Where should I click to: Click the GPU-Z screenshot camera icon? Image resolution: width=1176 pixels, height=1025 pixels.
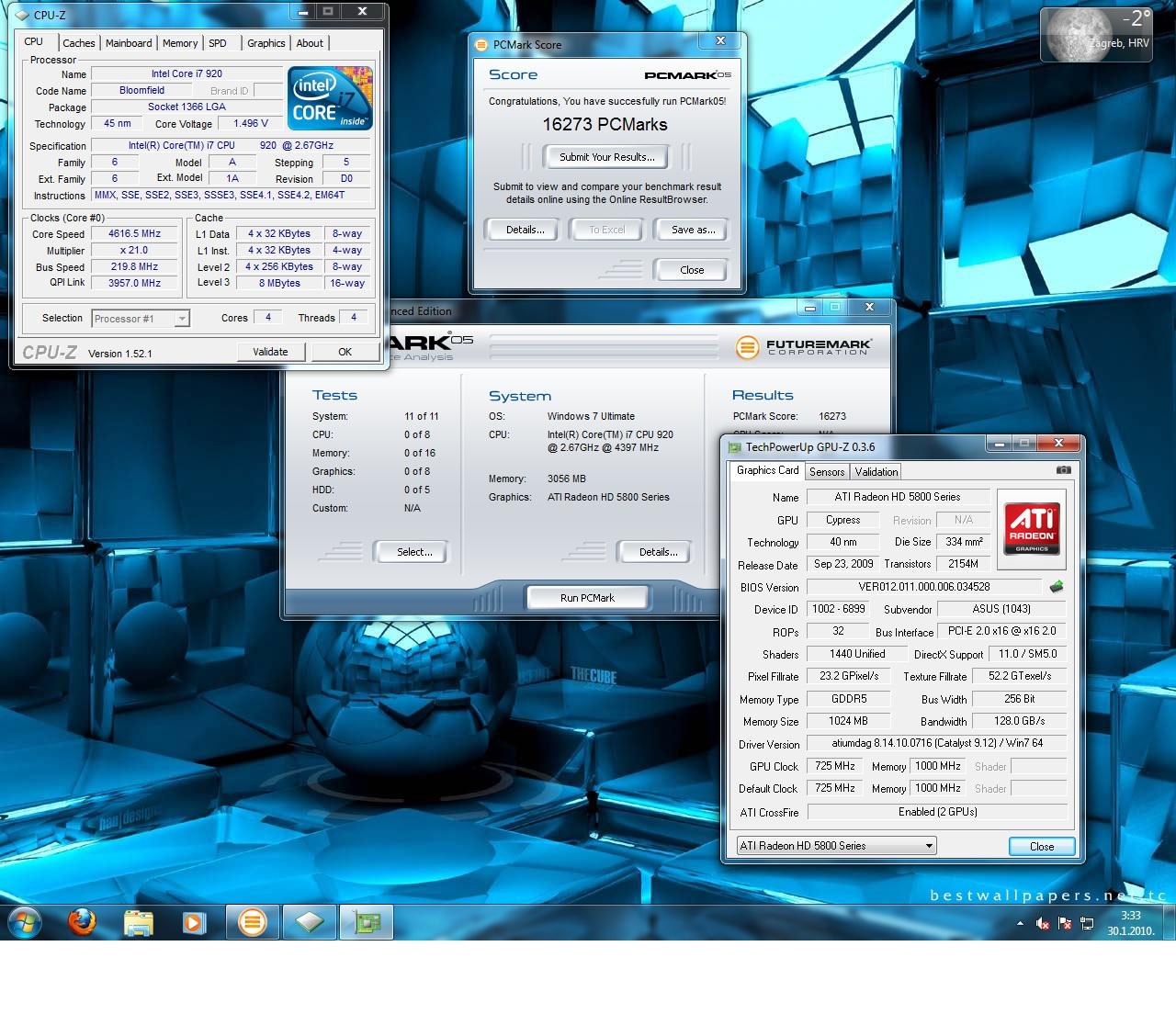(1063, 469)
